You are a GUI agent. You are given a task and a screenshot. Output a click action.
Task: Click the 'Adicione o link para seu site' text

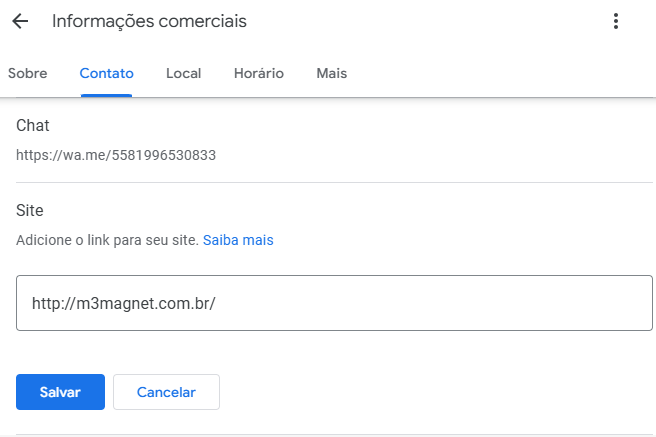pos(107,240)
